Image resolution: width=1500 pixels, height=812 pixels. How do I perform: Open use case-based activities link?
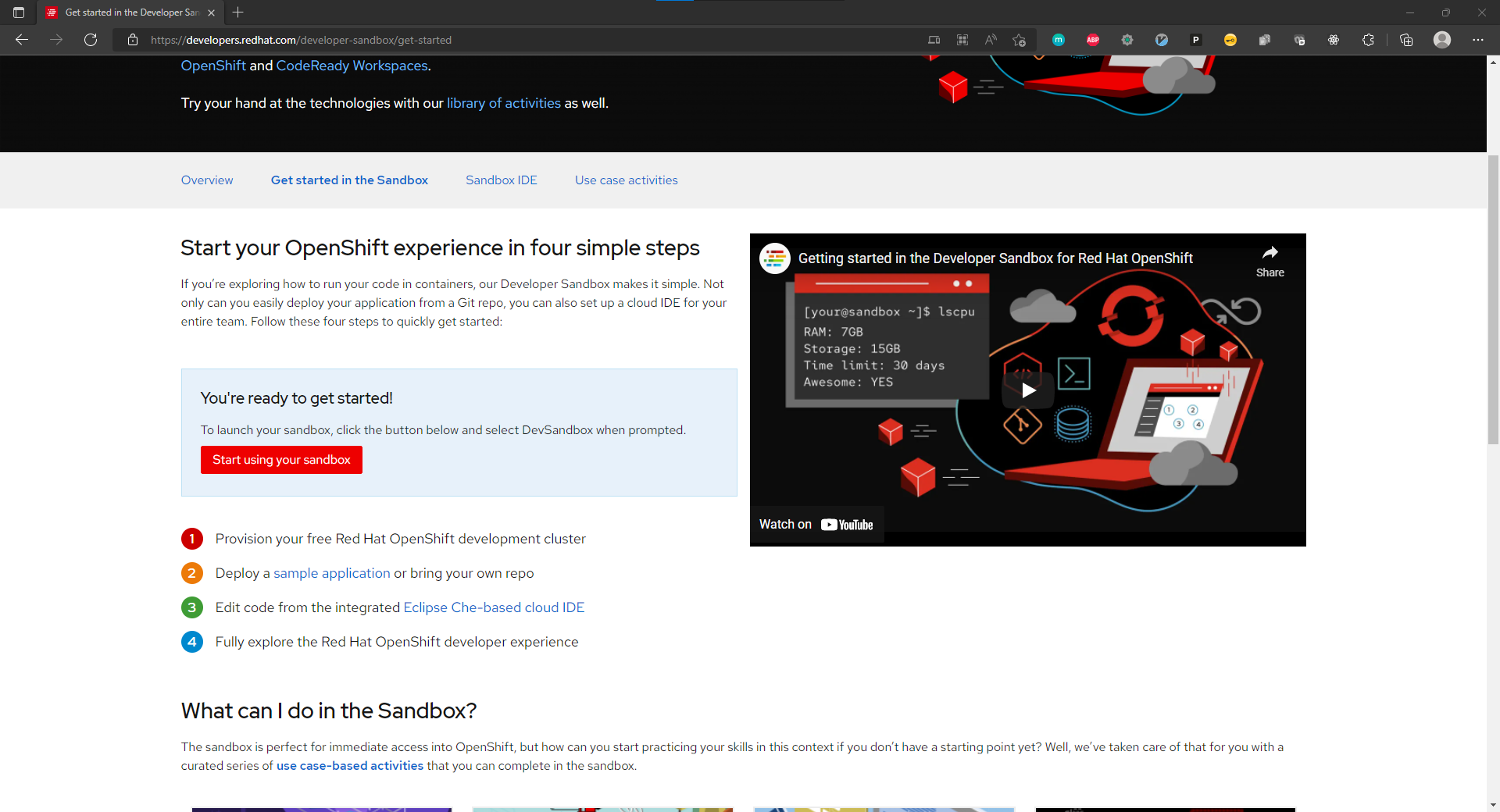coord(350,766)
